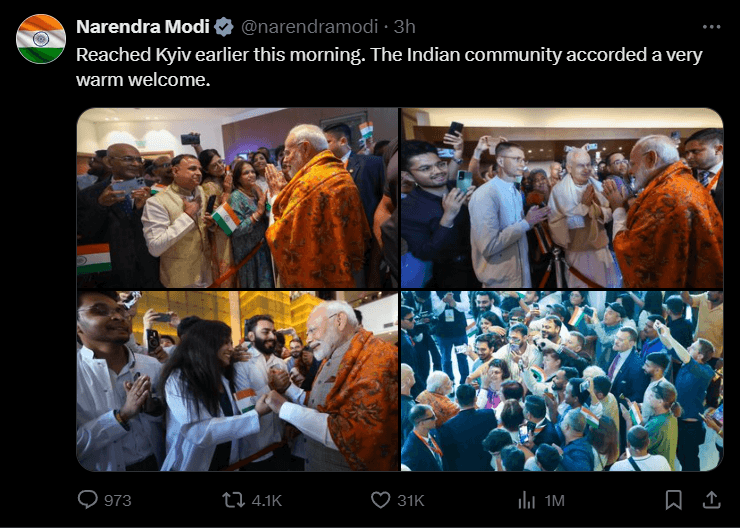Open the three-dot more options menu
This screenshot has height=528, width=740.
tap(711, 27)
